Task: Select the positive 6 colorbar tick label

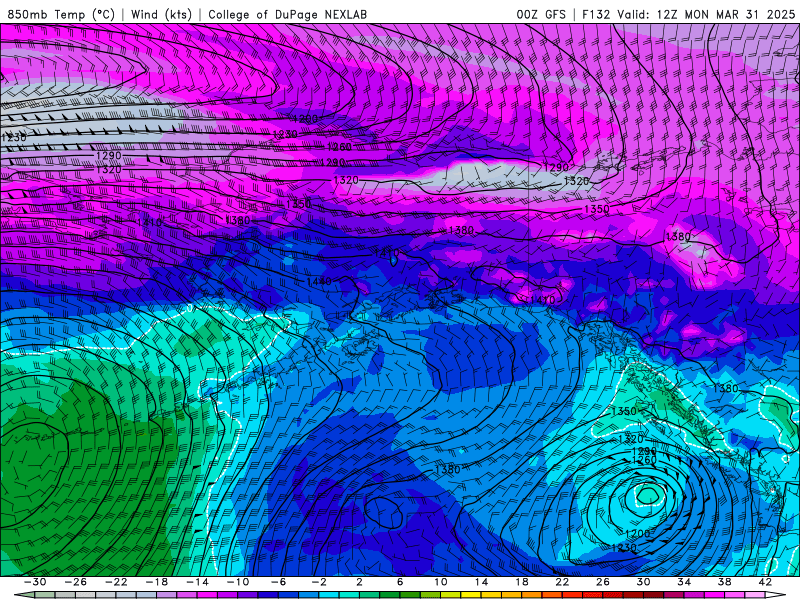Action: click(400, 582)
